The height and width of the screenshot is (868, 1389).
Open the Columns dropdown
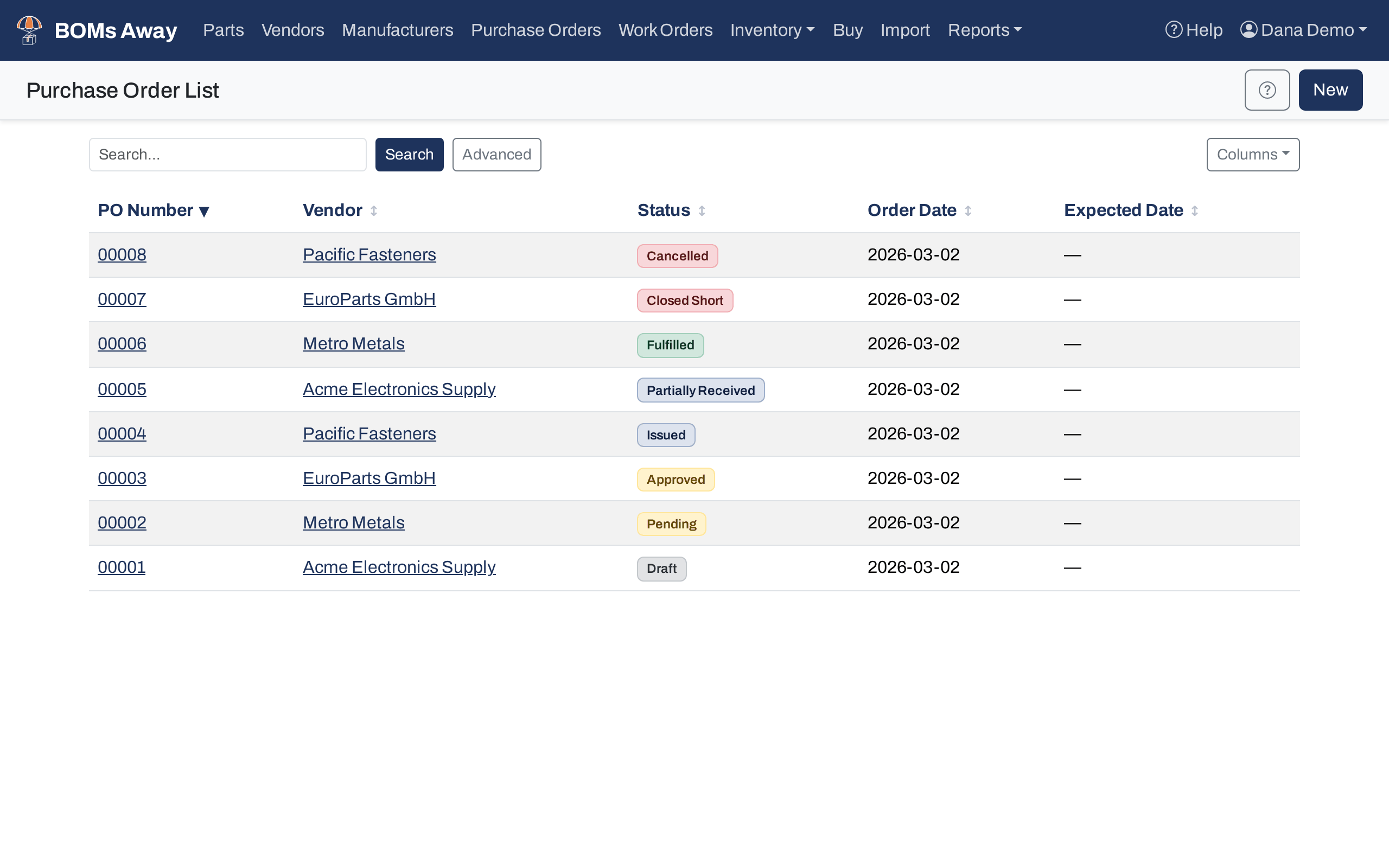[x=1252, y=155]
